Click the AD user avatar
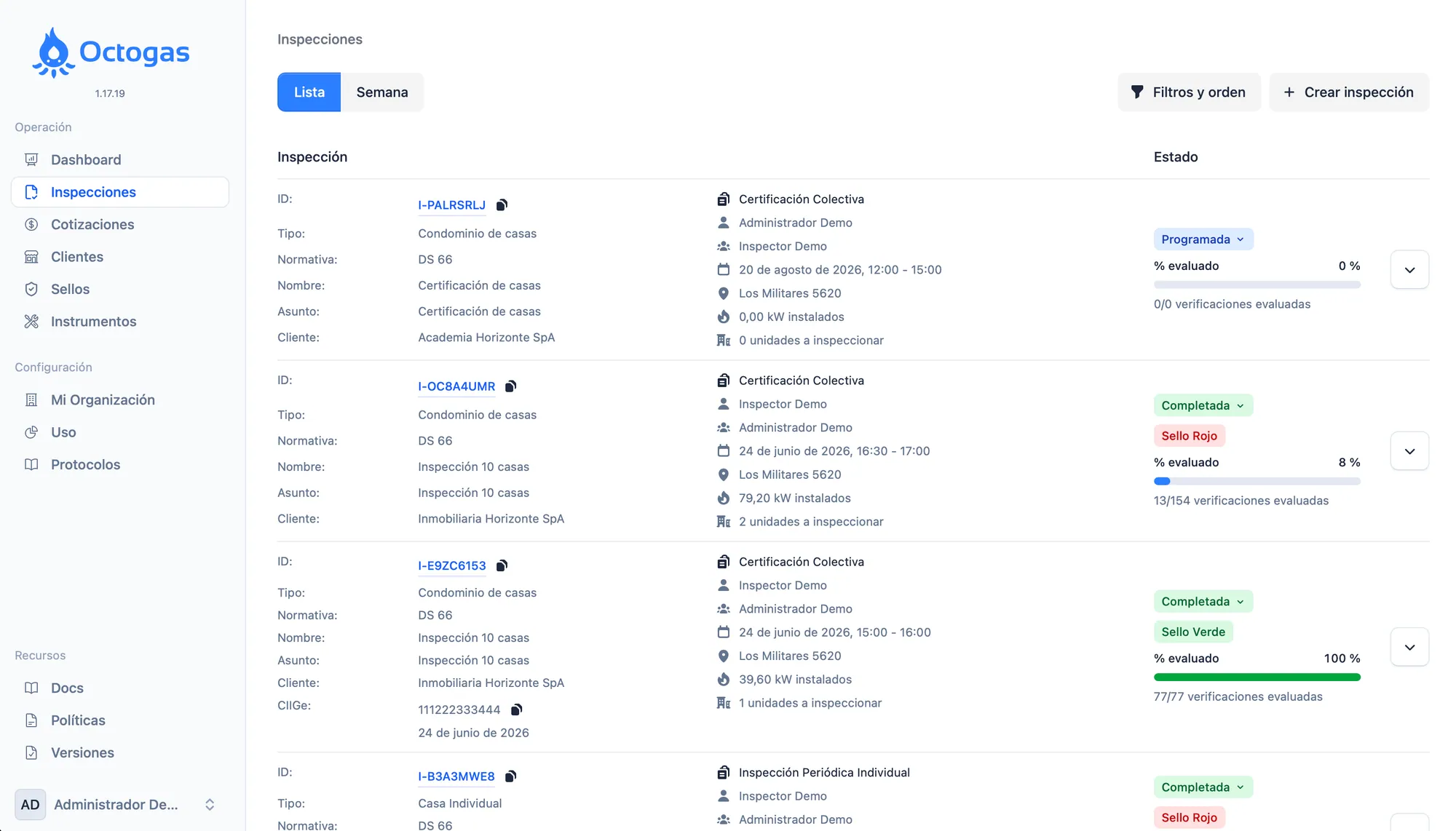Image resolution: width=1456 pixels, height=831 pixels. [31, 805]
